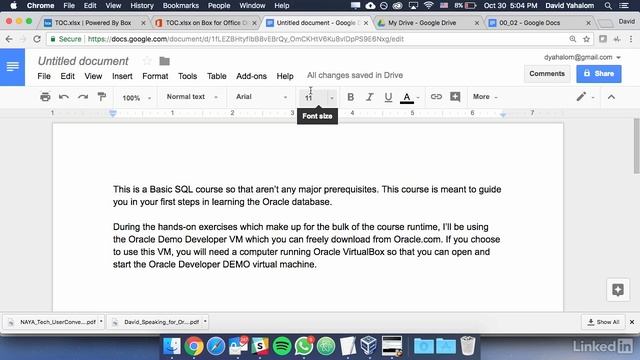Click the floating add comment button at page edge
Viewport: 640px width, 360px height.
click(618, 290)
